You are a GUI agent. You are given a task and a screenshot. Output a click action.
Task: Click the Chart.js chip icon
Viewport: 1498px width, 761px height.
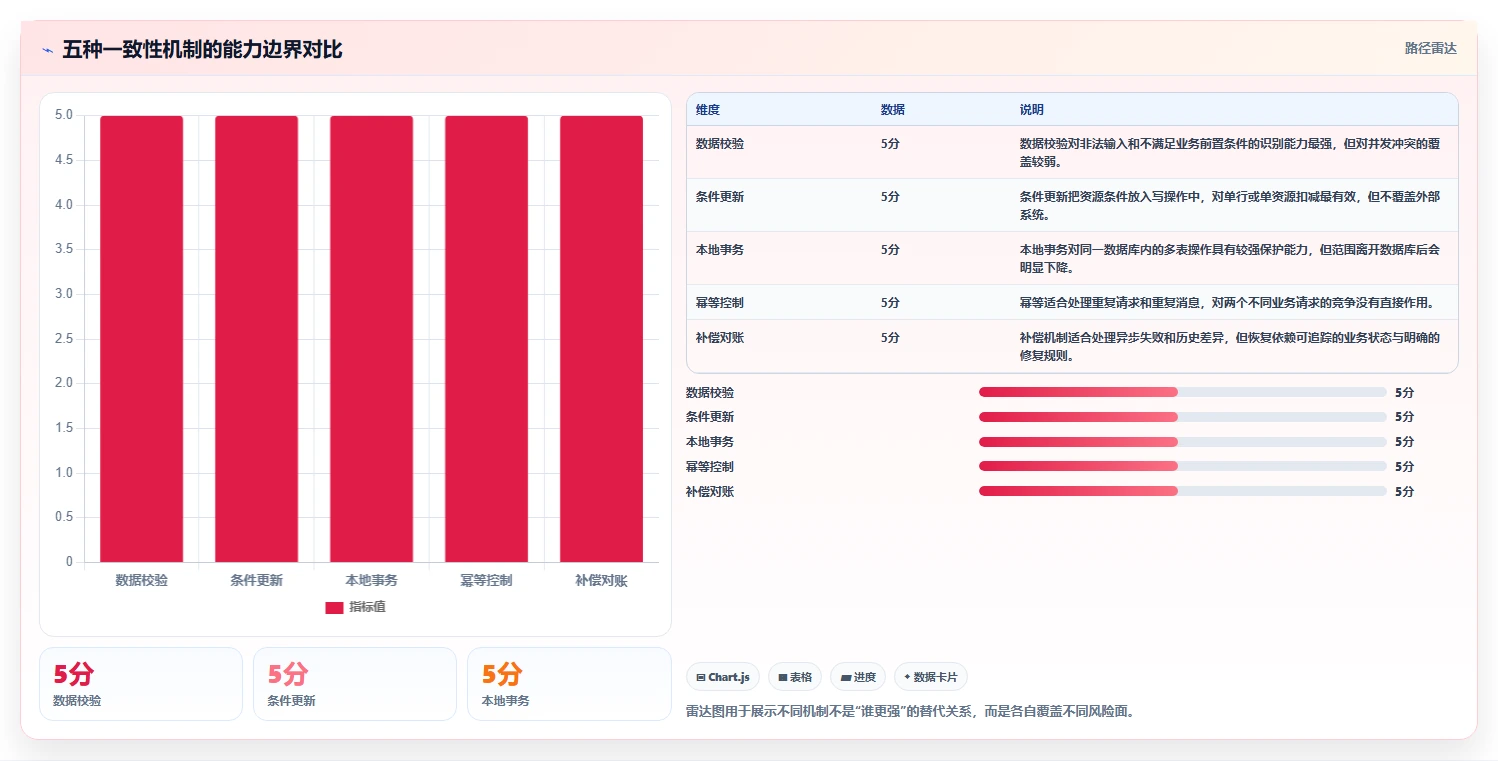[x=701, y=677]
